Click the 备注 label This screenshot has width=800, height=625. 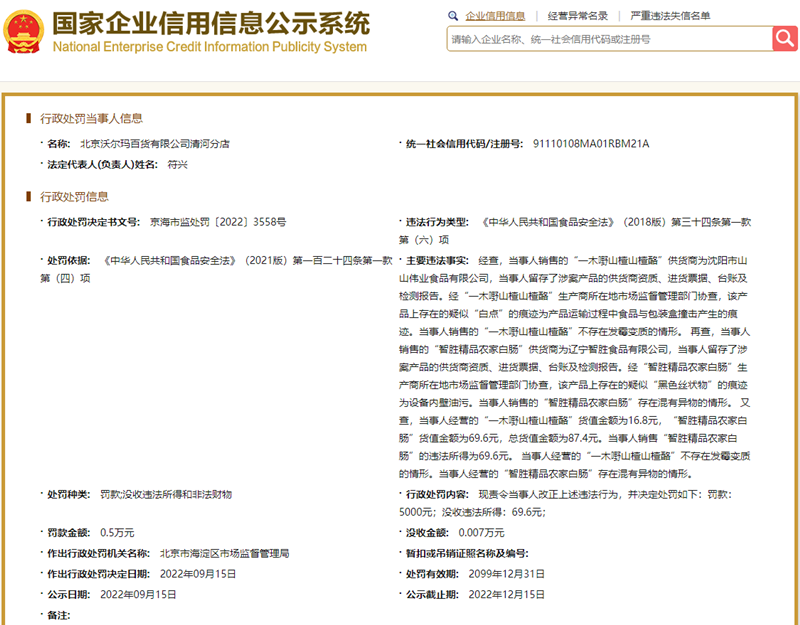pos(59,615)
